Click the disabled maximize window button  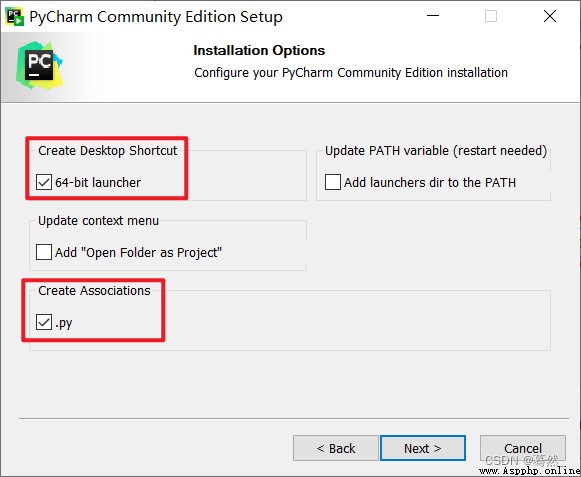pos(491,16)
